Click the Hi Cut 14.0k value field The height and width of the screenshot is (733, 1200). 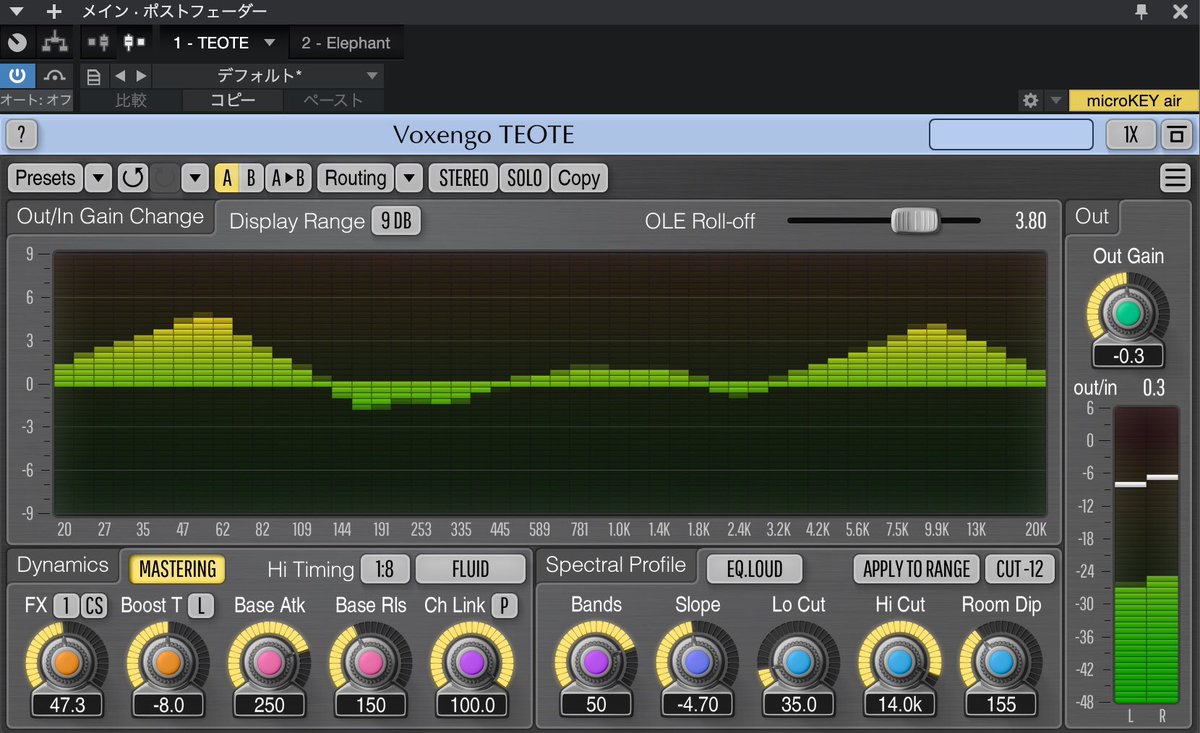coord(900,704)
